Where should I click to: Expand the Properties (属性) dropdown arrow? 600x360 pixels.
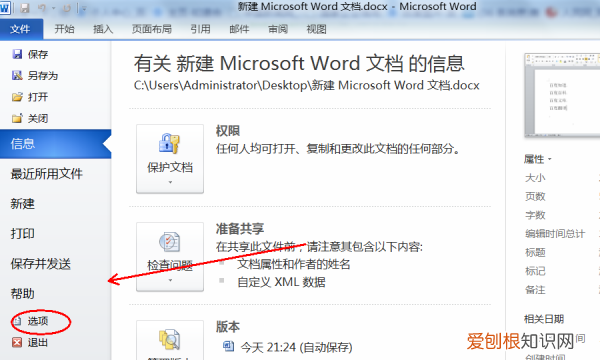click(550, 159)
